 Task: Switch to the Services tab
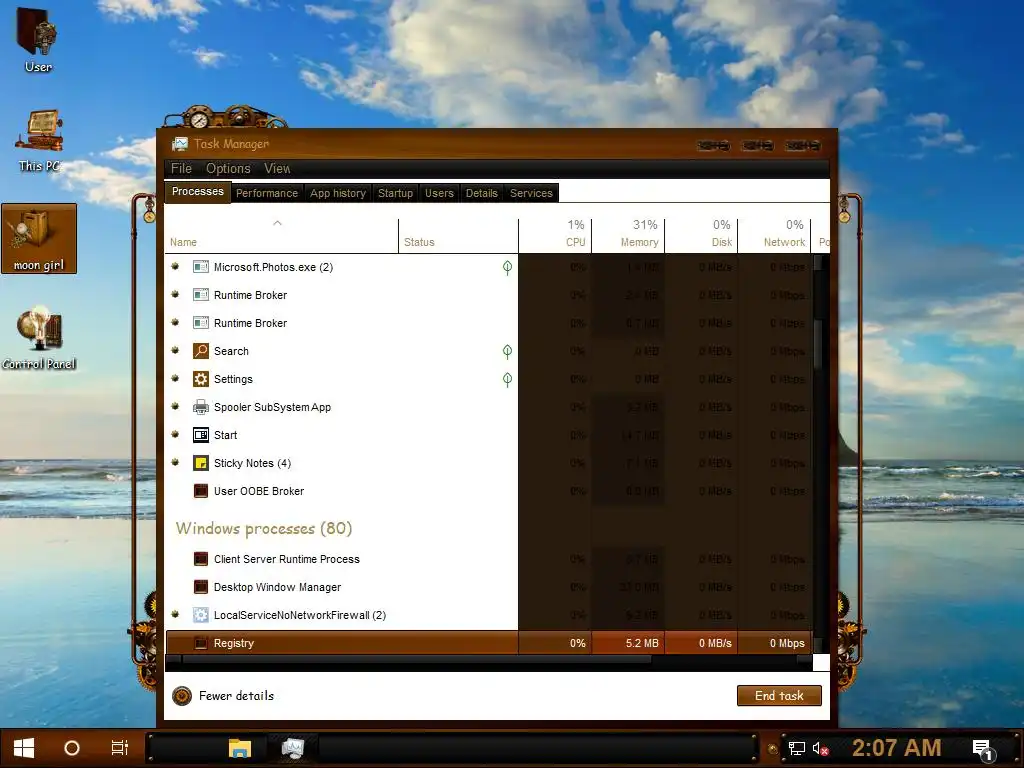(531, 193)
